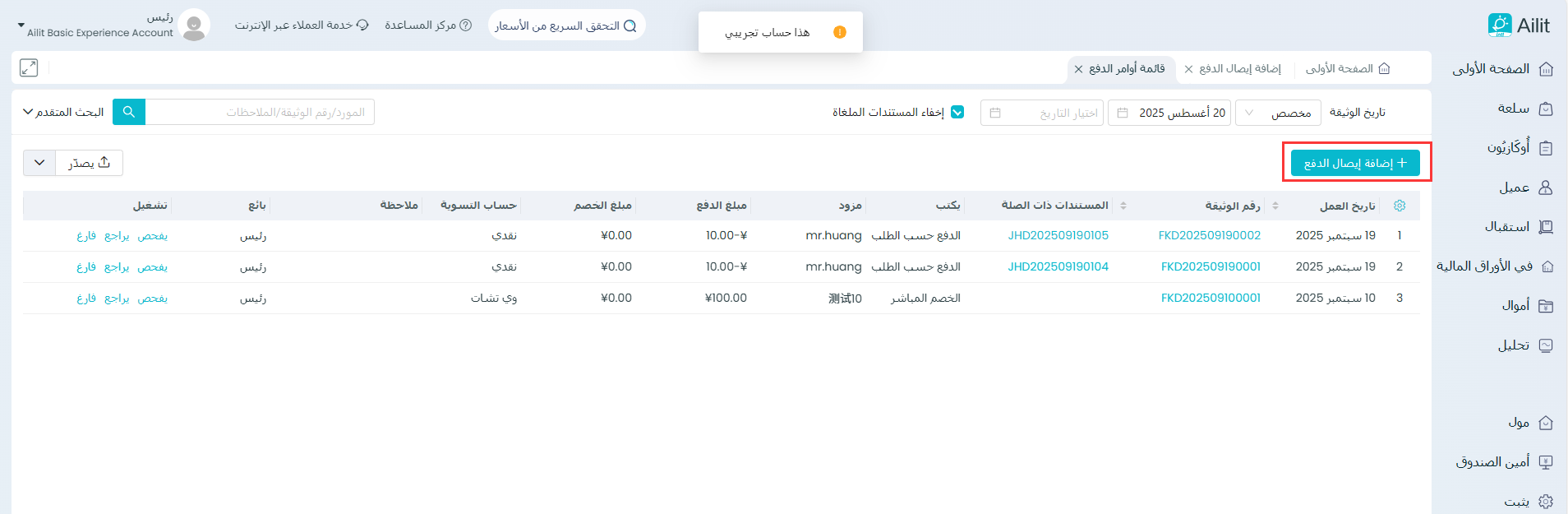Open the cashier (أمين الصندوق) sidebar icon
Screen dimensions: 1568x514
pos(1546,462)
